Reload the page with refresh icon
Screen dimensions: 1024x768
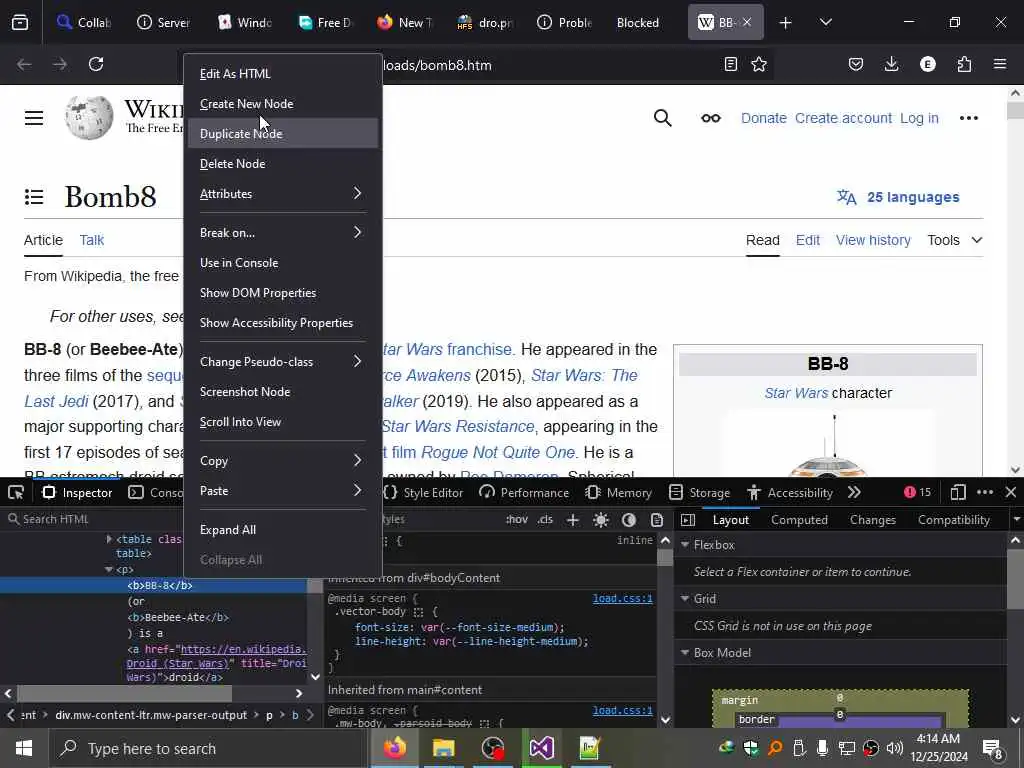click(96, 64)
